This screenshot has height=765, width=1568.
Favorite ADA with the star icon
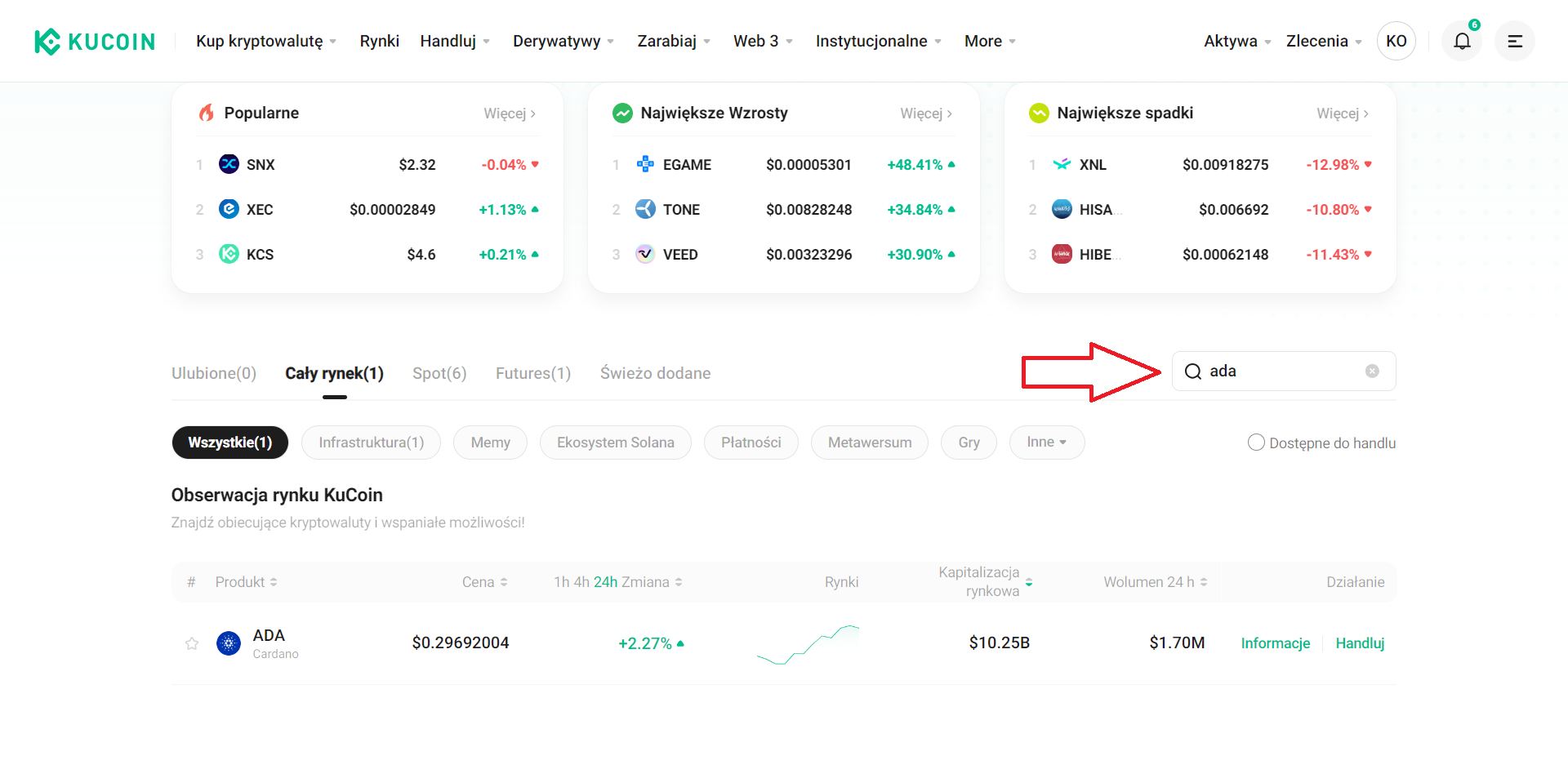(x=192, y=643)
